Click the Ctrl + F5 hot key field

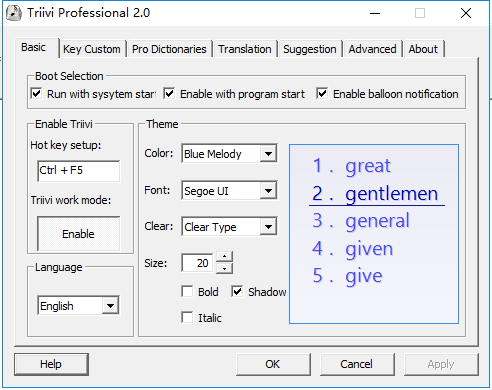[x=79, y=171]
